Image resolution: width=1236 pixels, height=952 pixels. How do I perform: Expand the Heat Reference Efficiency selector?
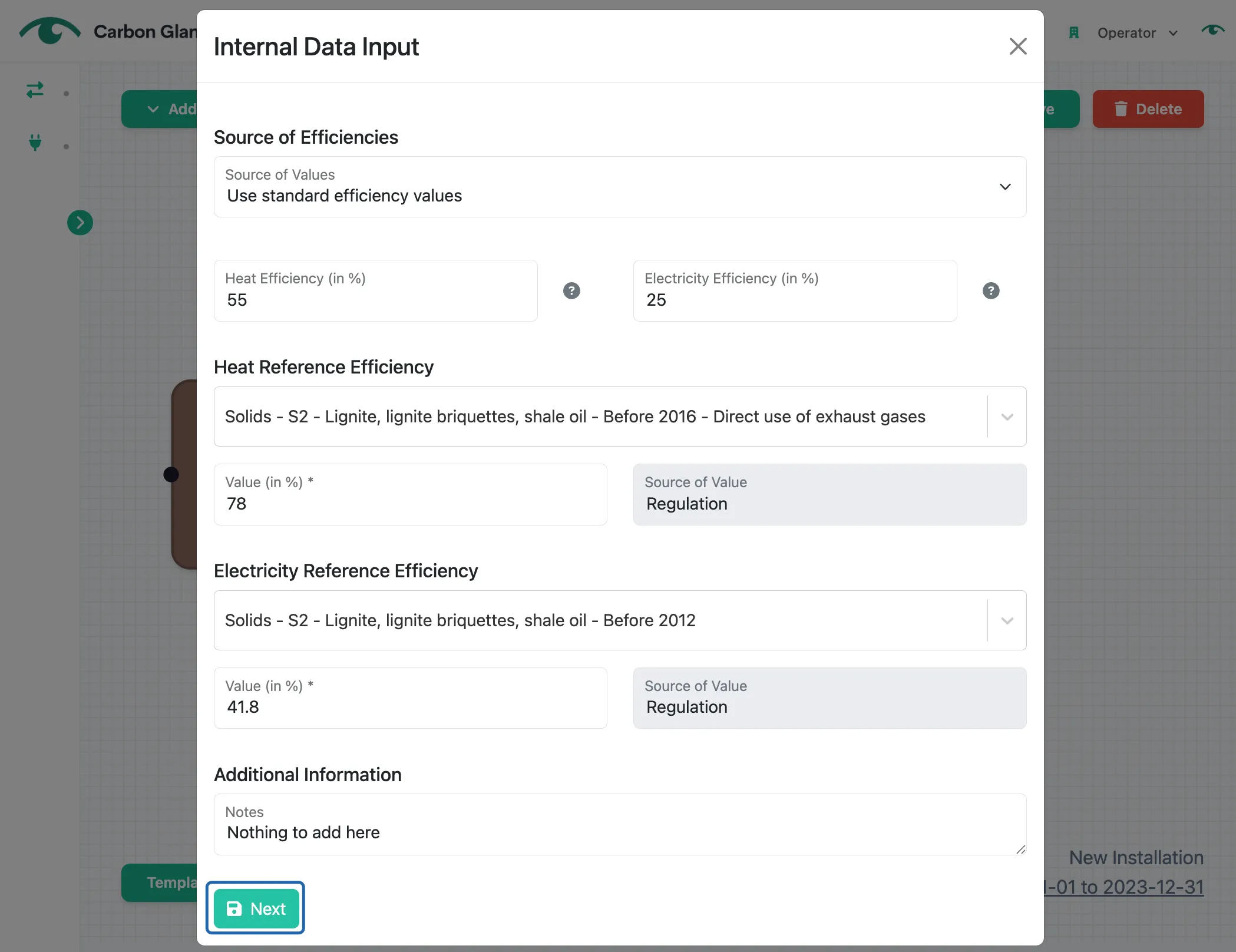tap(620, 416)
